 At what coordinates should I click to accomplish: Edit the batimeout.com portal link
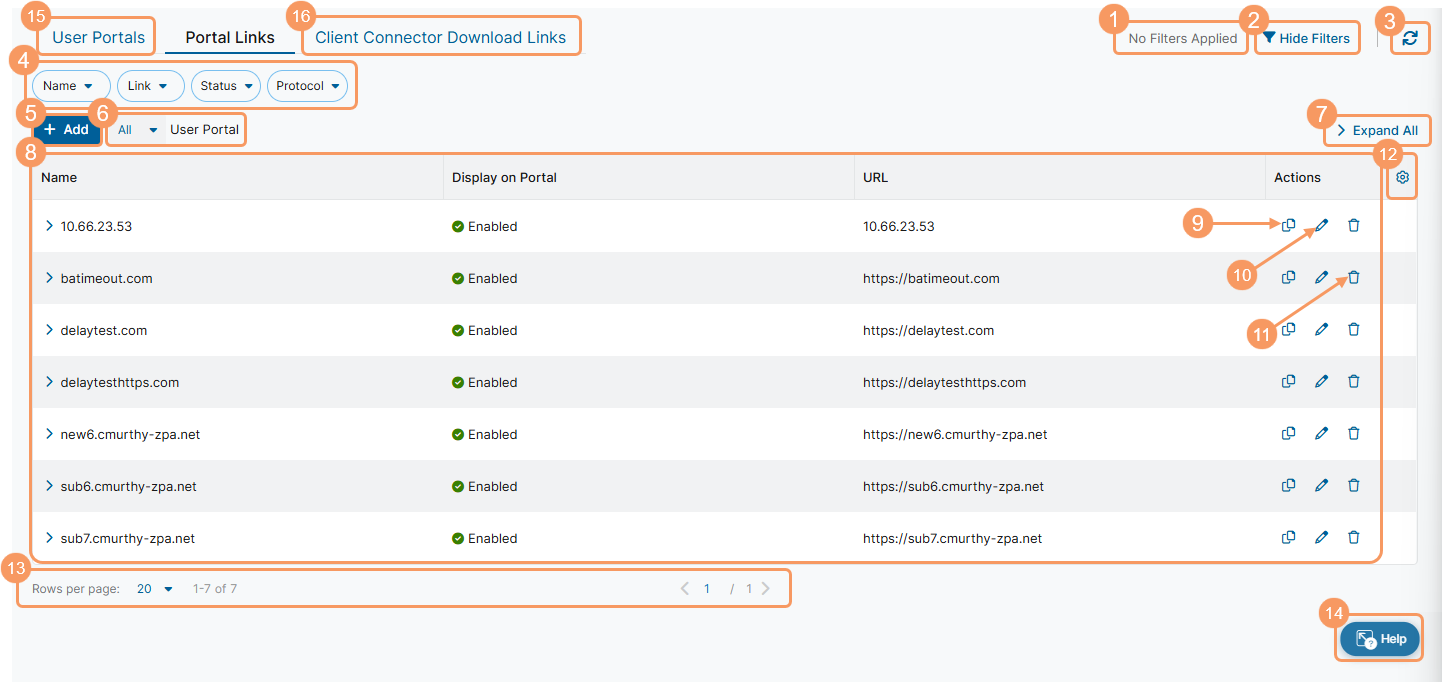pyautogui.click(x=1321, y=278)
